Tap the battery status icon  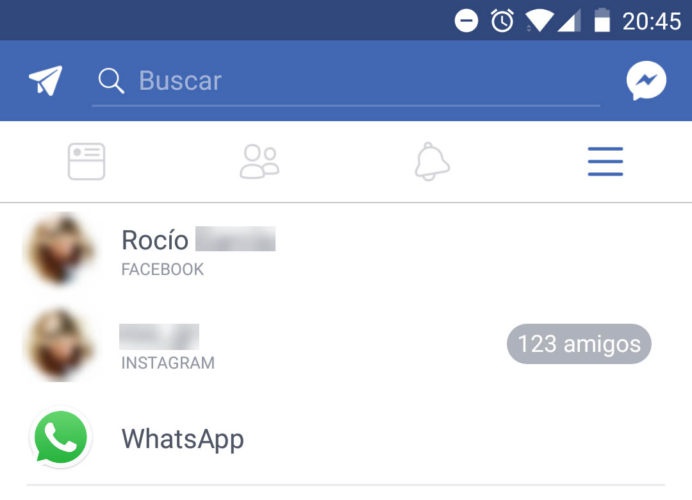(x=602, y=20)
